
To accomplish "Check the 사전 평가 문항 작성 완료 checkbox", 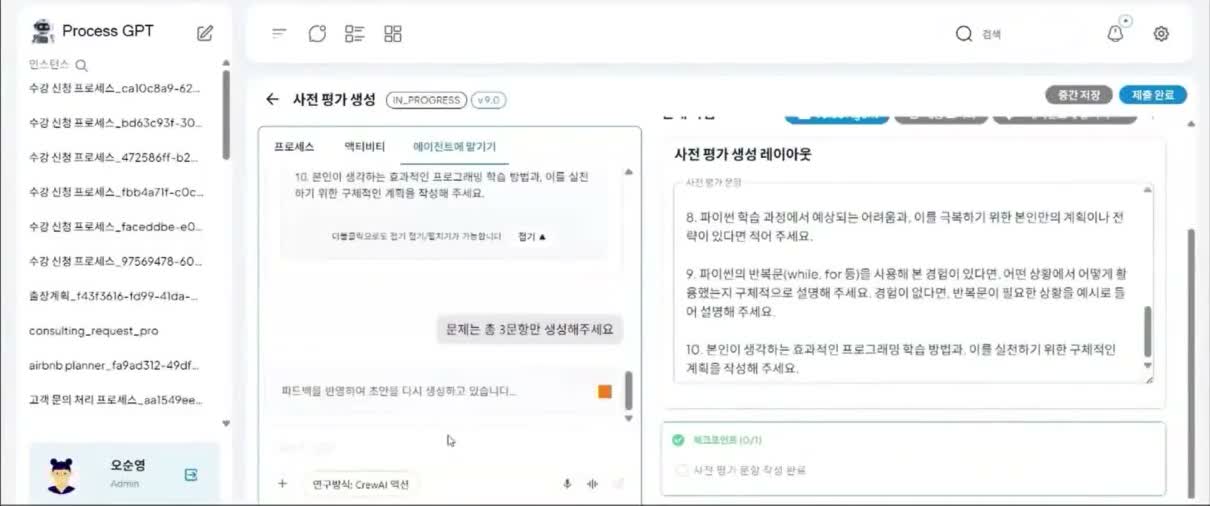I will point(682,470).
